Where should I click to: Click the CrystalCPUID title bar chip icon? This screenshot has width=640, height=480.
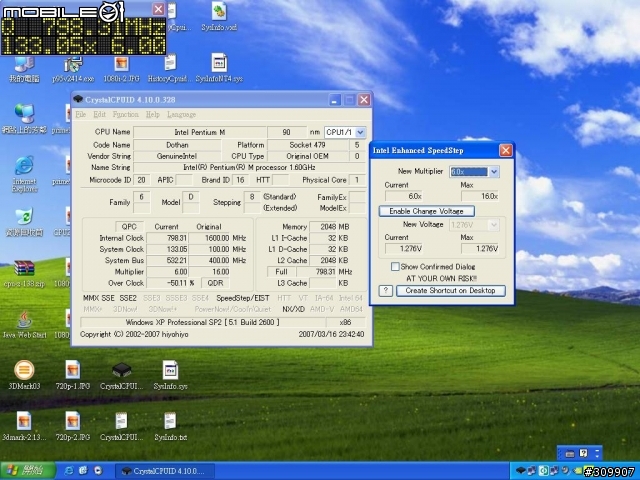coord(78,99)
